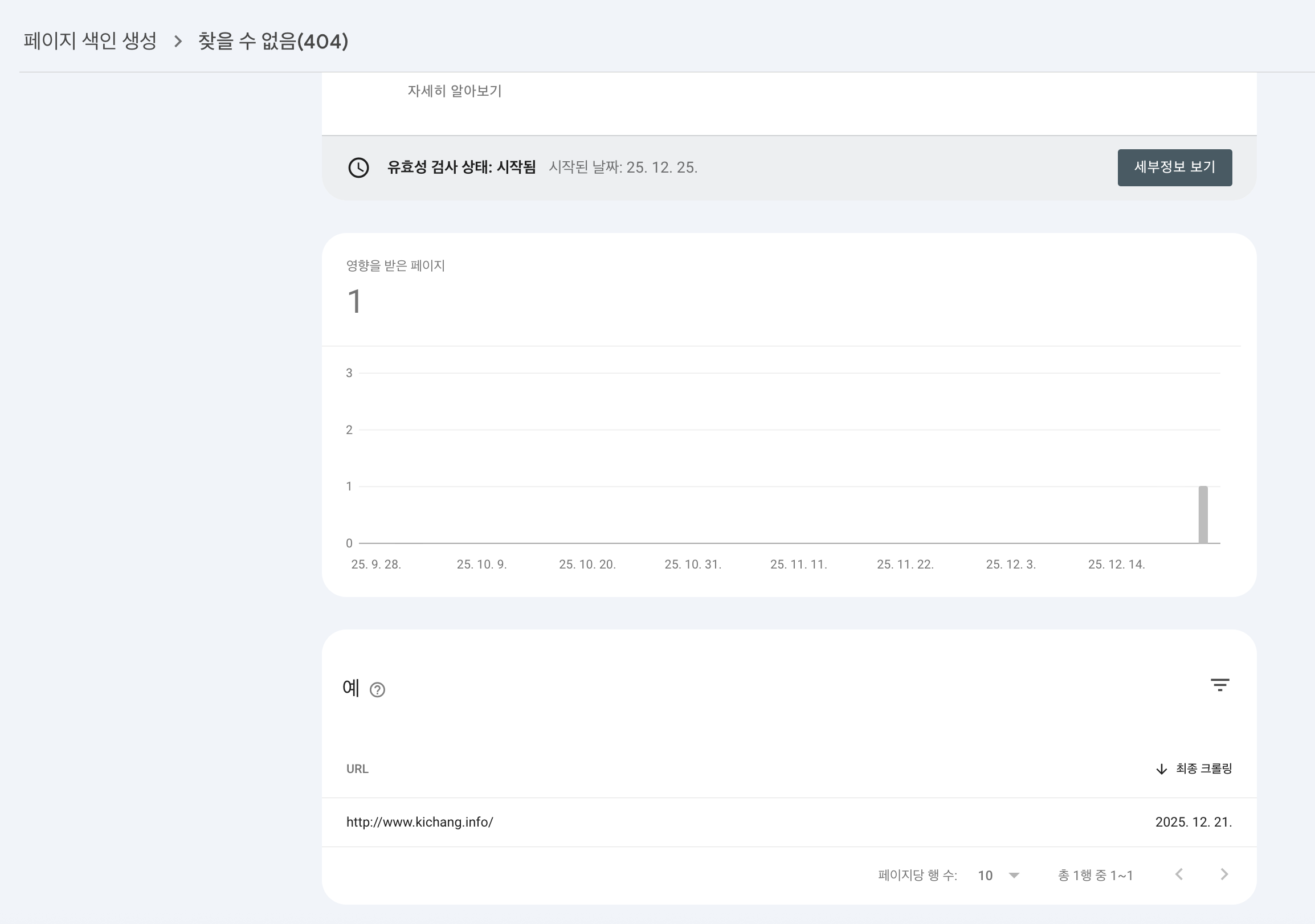1315x924 pixels.
Task: Click the breadcrumb separator chevron
Action: tap(179, 42)
